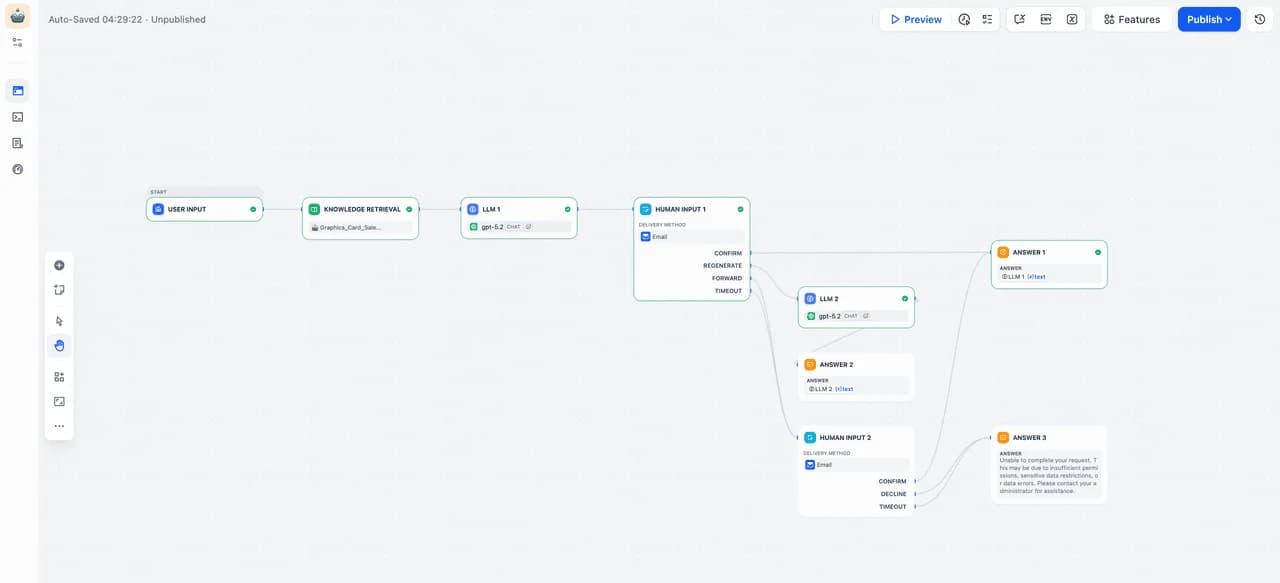
Task: Click the green status check on Answer 1
Action: (1098, 252)
